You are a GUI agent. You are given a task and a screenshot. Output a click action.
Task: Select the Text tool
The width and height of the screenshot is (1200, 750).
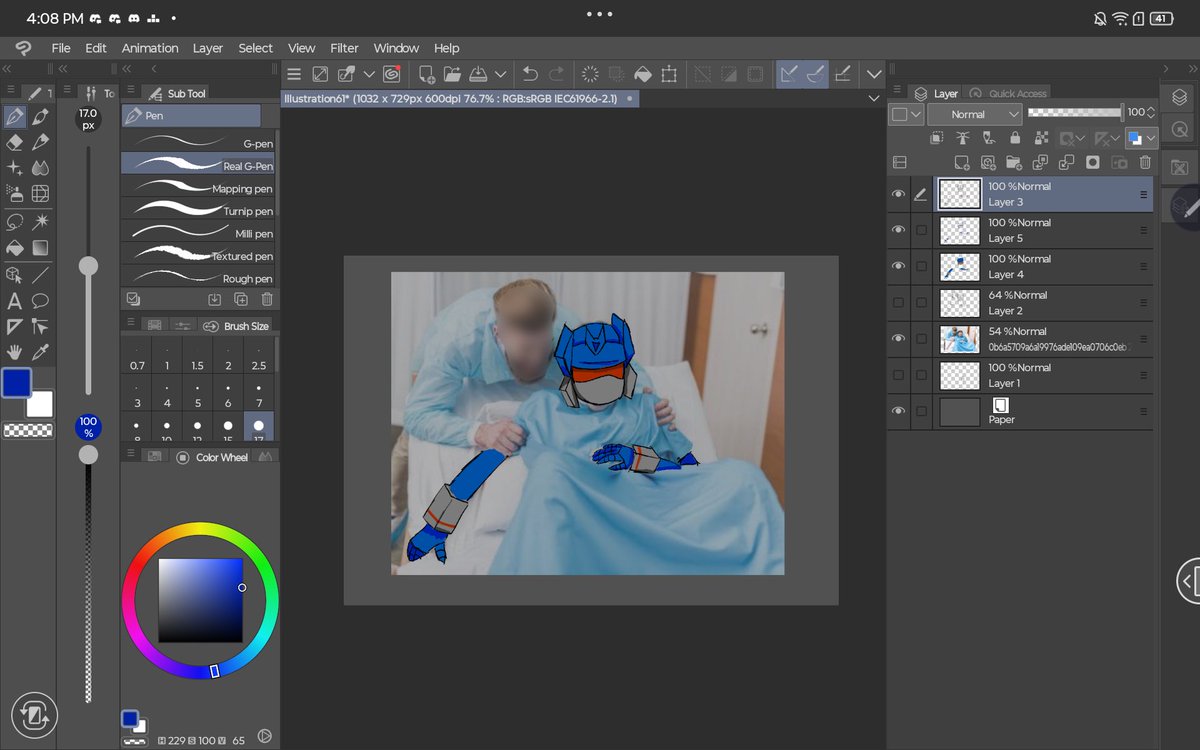15,300
